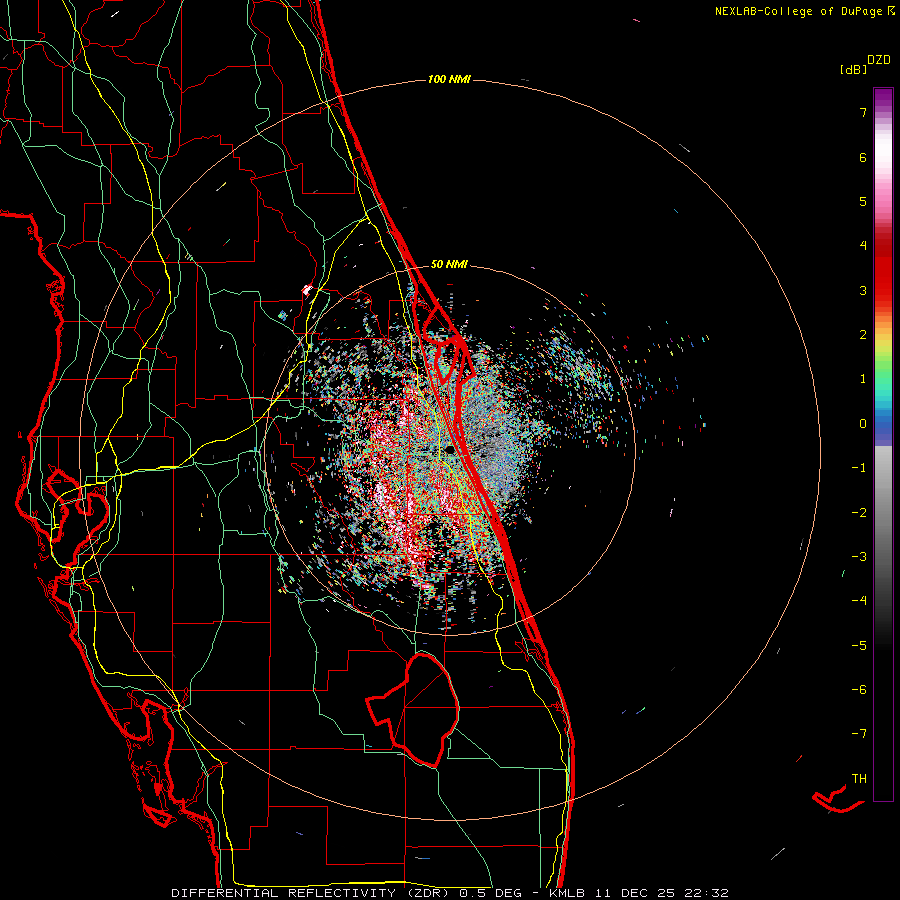
Task: Click the 100 NMI range ring label
Action: [449, 79]
